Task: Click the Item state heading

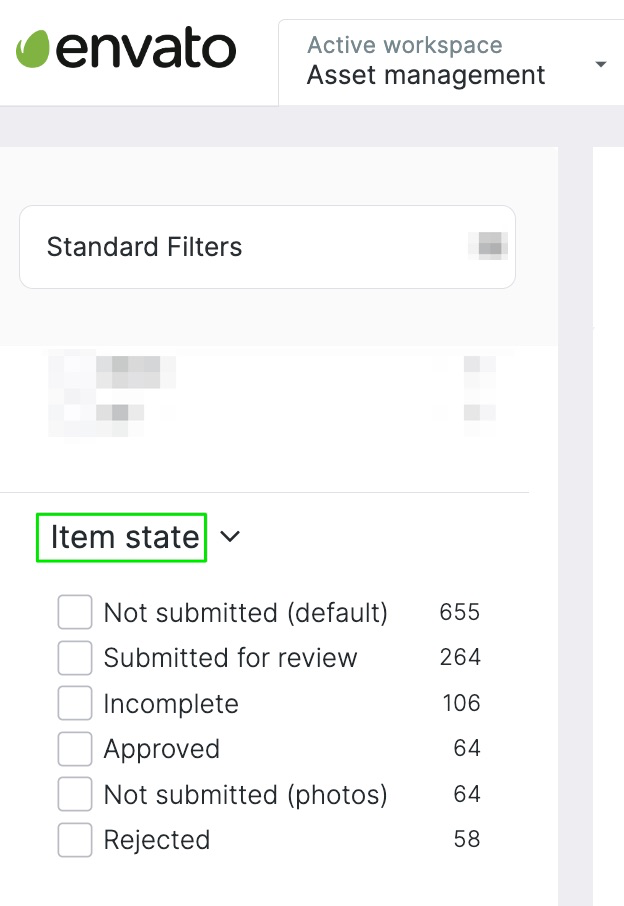Action: point(122,537)
